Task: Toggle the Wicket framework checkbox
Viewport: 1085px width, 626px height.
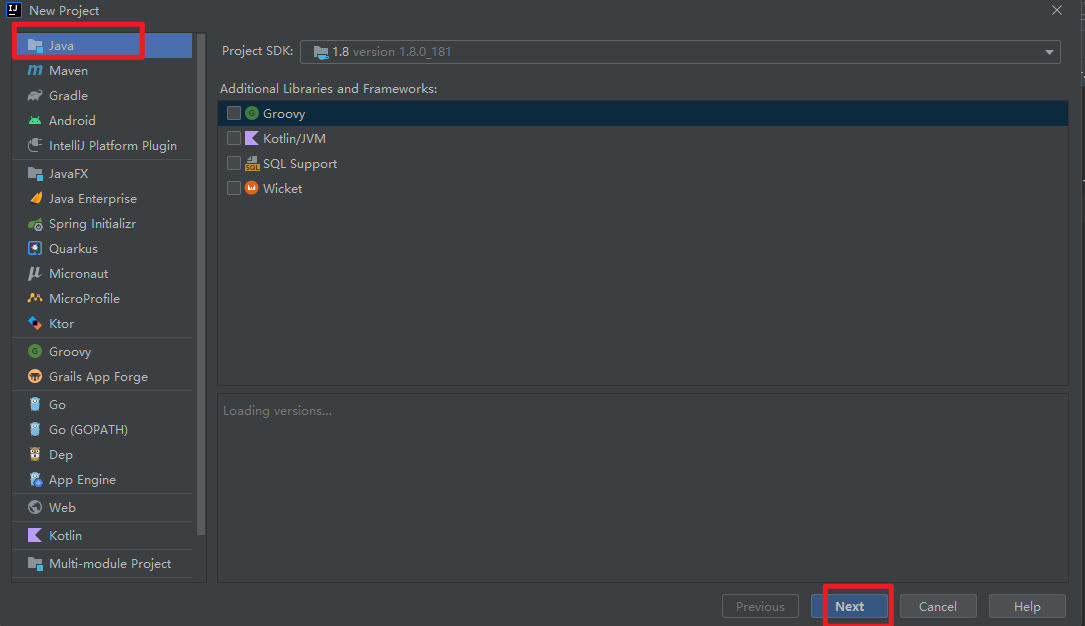Action: [x=234, y=189]
